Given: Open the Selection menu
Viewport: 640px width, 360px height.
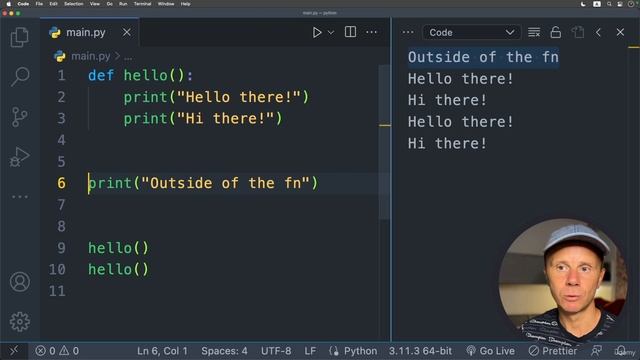Looking at the screenshot, I should (73, 4).
